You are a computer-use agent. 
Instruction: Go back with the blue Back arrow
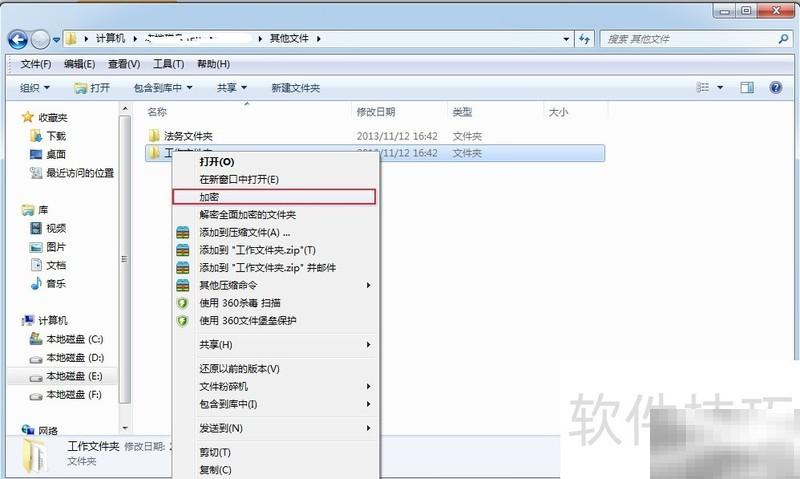(18, 39)
